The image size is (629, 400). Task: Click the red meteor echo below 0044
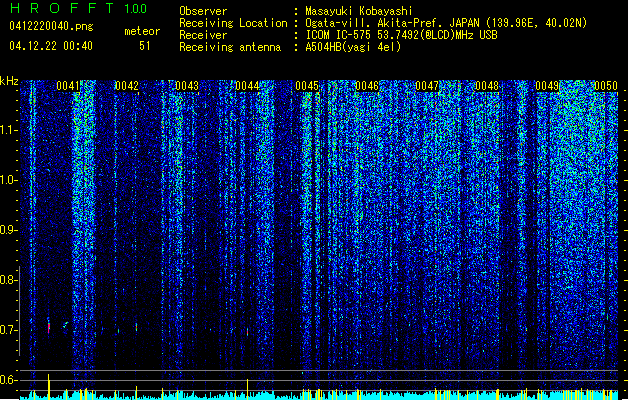coord(248,332)
